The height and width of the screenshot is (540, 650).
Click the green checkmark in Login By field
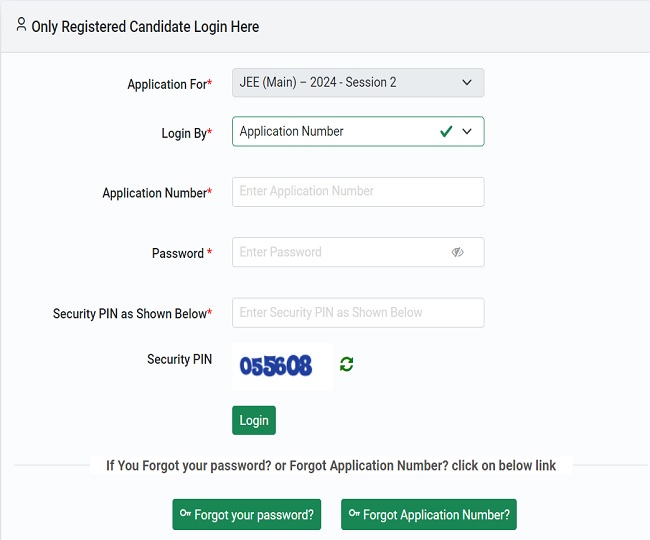click(x=446, y=132)
